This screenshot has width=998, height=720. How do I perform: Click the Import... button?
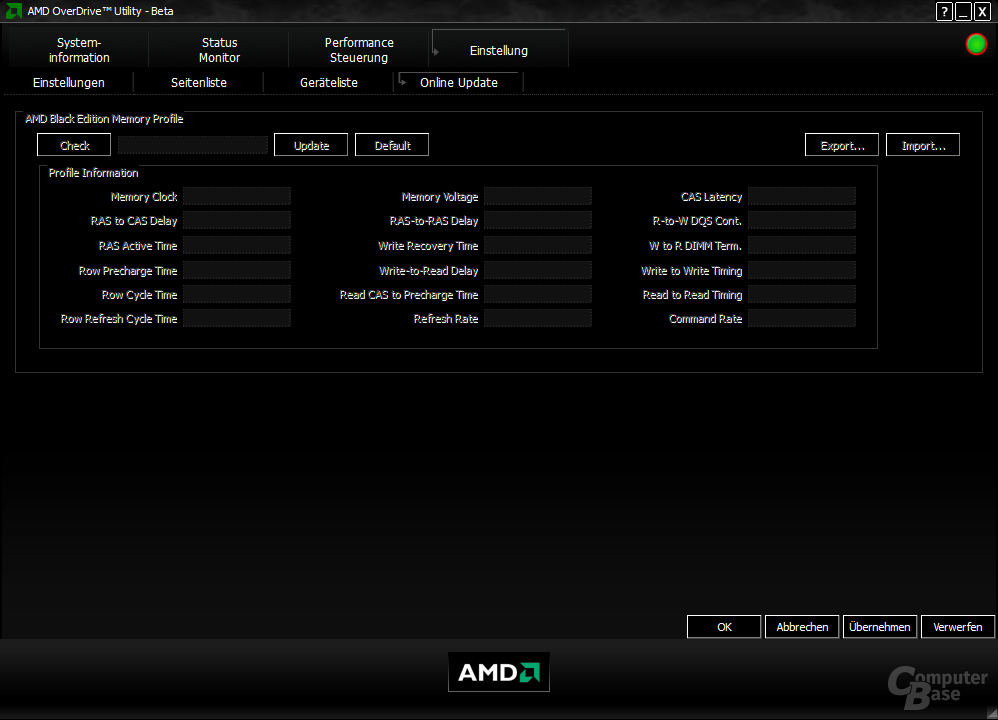tap(922, 145)
